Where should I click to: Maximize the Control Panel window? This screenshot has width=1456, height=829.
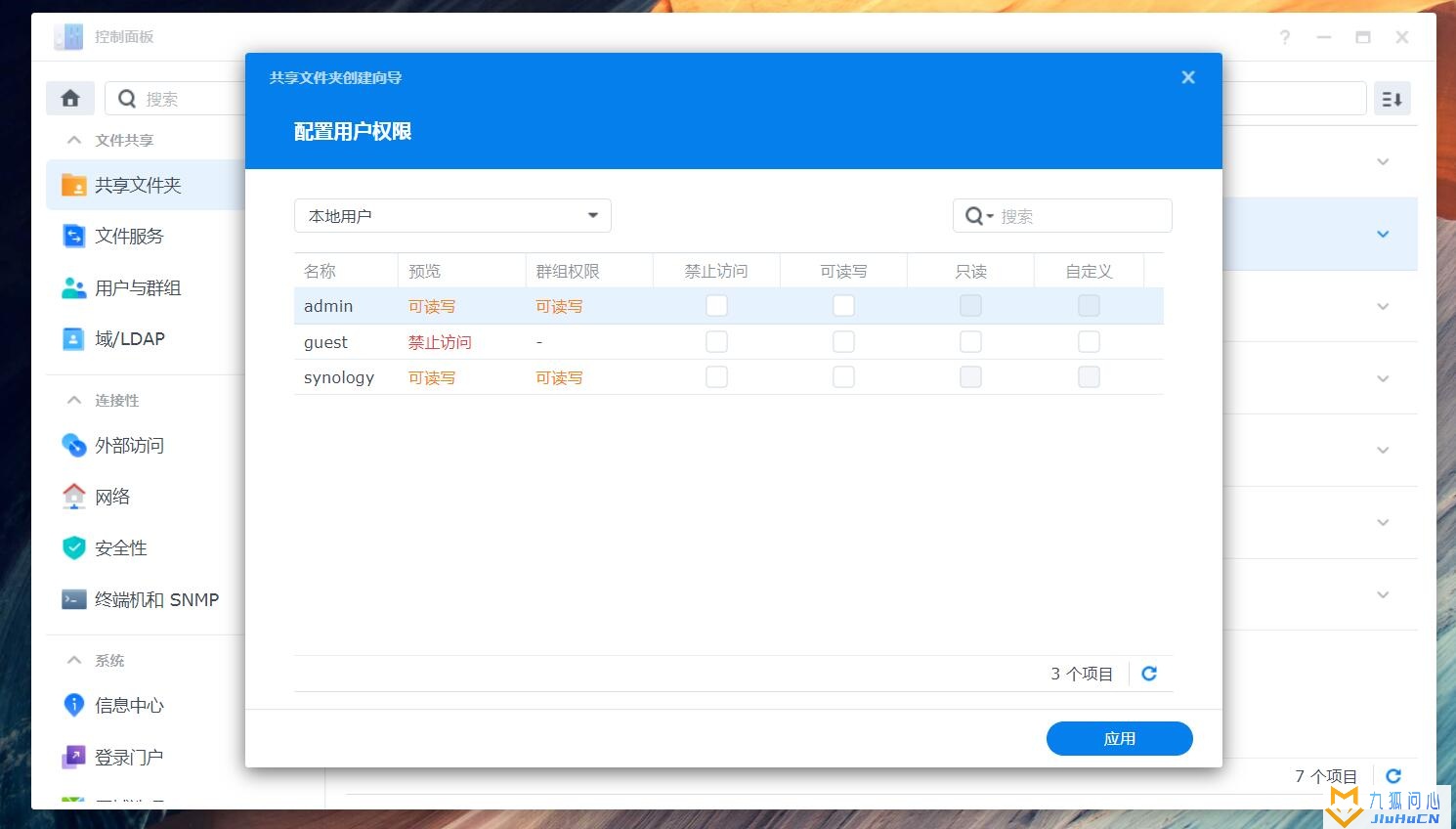(x=1363, y=37)
